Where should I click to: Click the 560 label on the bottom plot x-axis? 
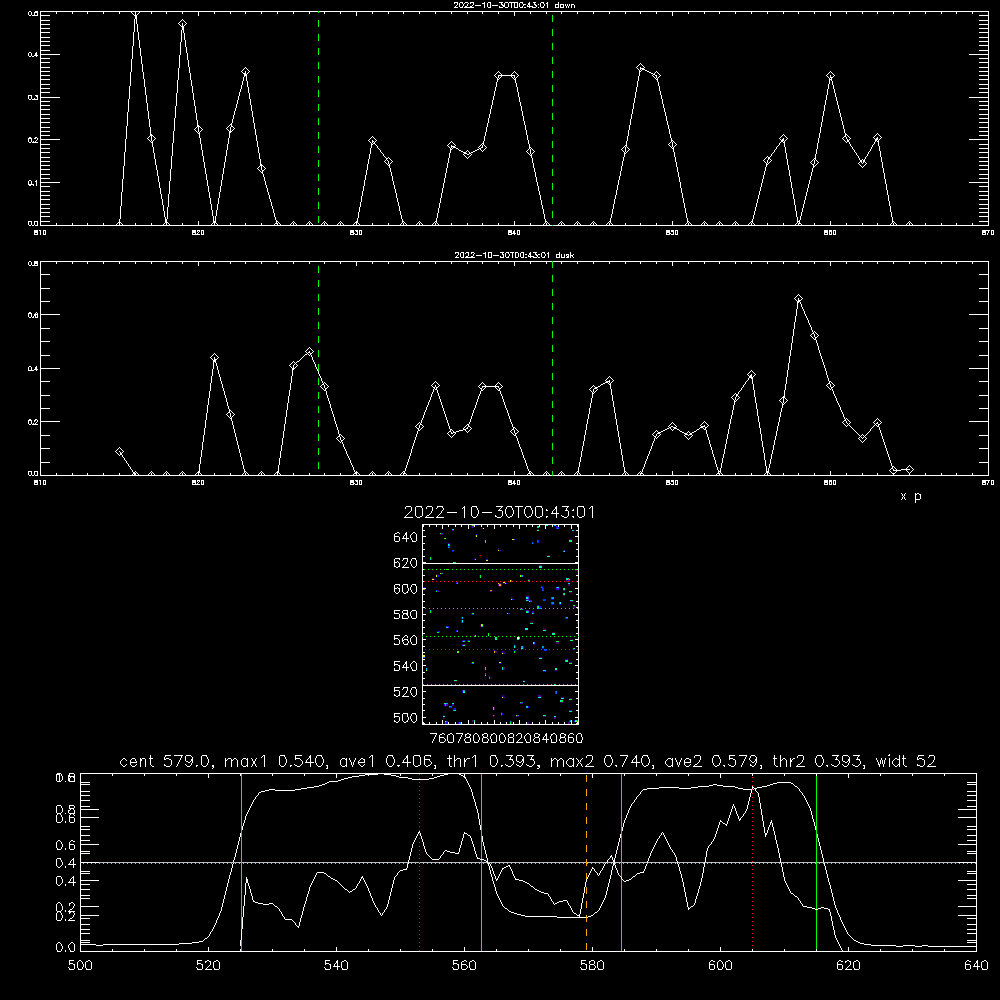[464, 966]
